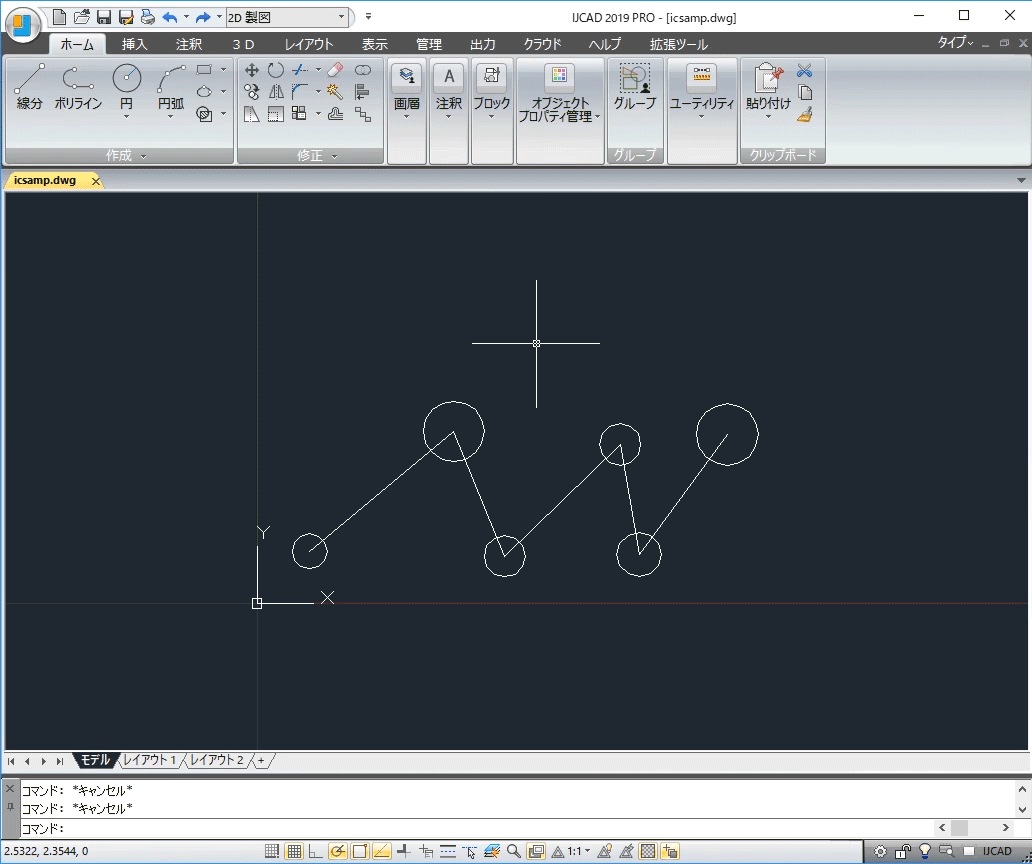This screenshot has width=1032, height=864.
Task: Click the ユーティリティ utilities button
Action: coord(702,92)
